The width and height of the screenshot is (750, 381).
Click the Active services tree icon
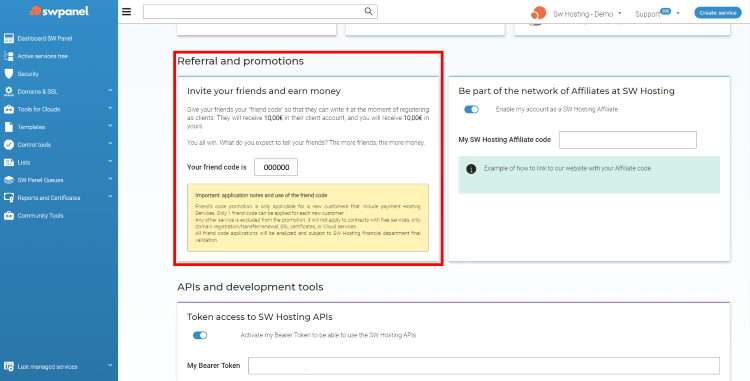pos(9,56)
